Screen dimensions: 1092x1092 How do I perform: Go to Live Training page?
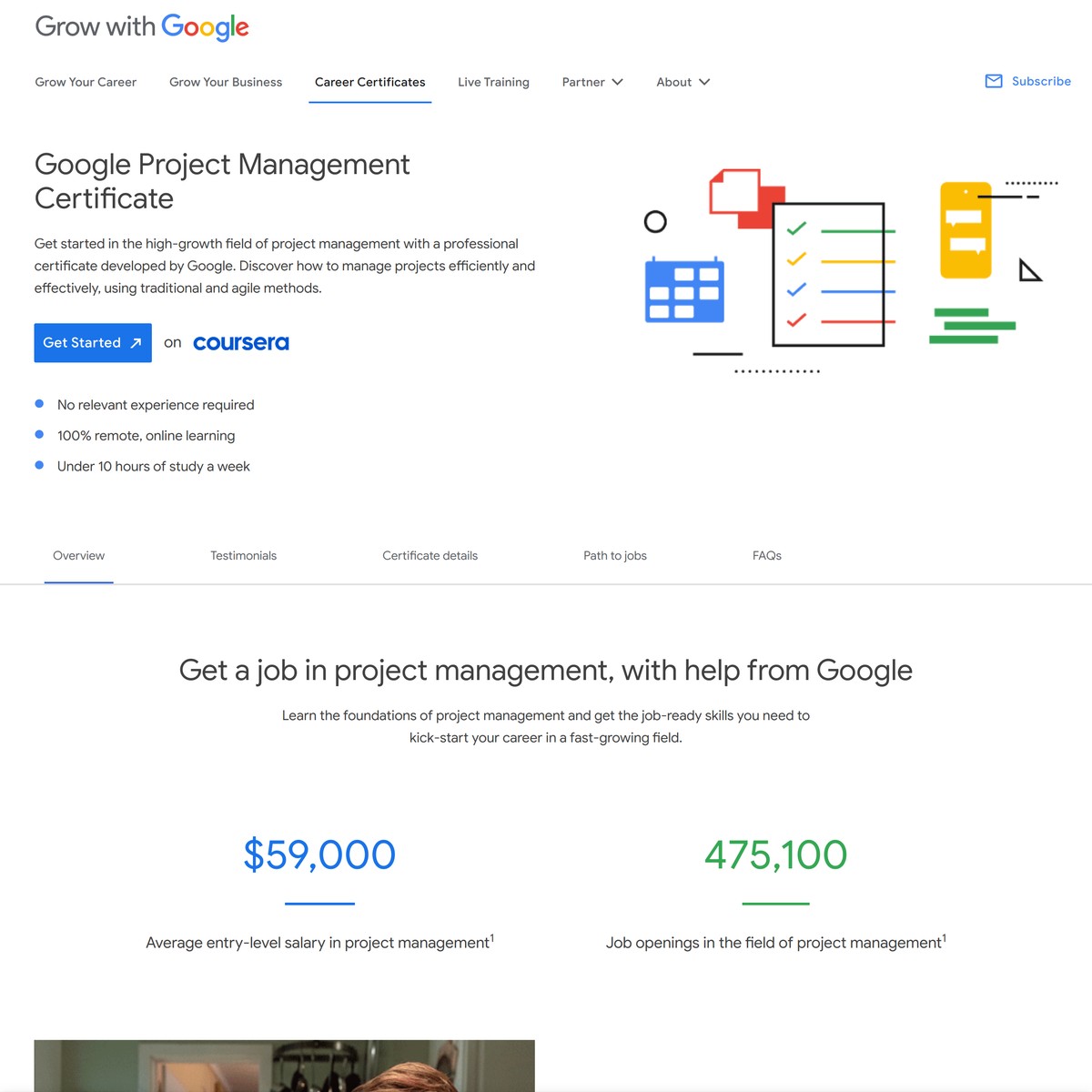point(493,82)
